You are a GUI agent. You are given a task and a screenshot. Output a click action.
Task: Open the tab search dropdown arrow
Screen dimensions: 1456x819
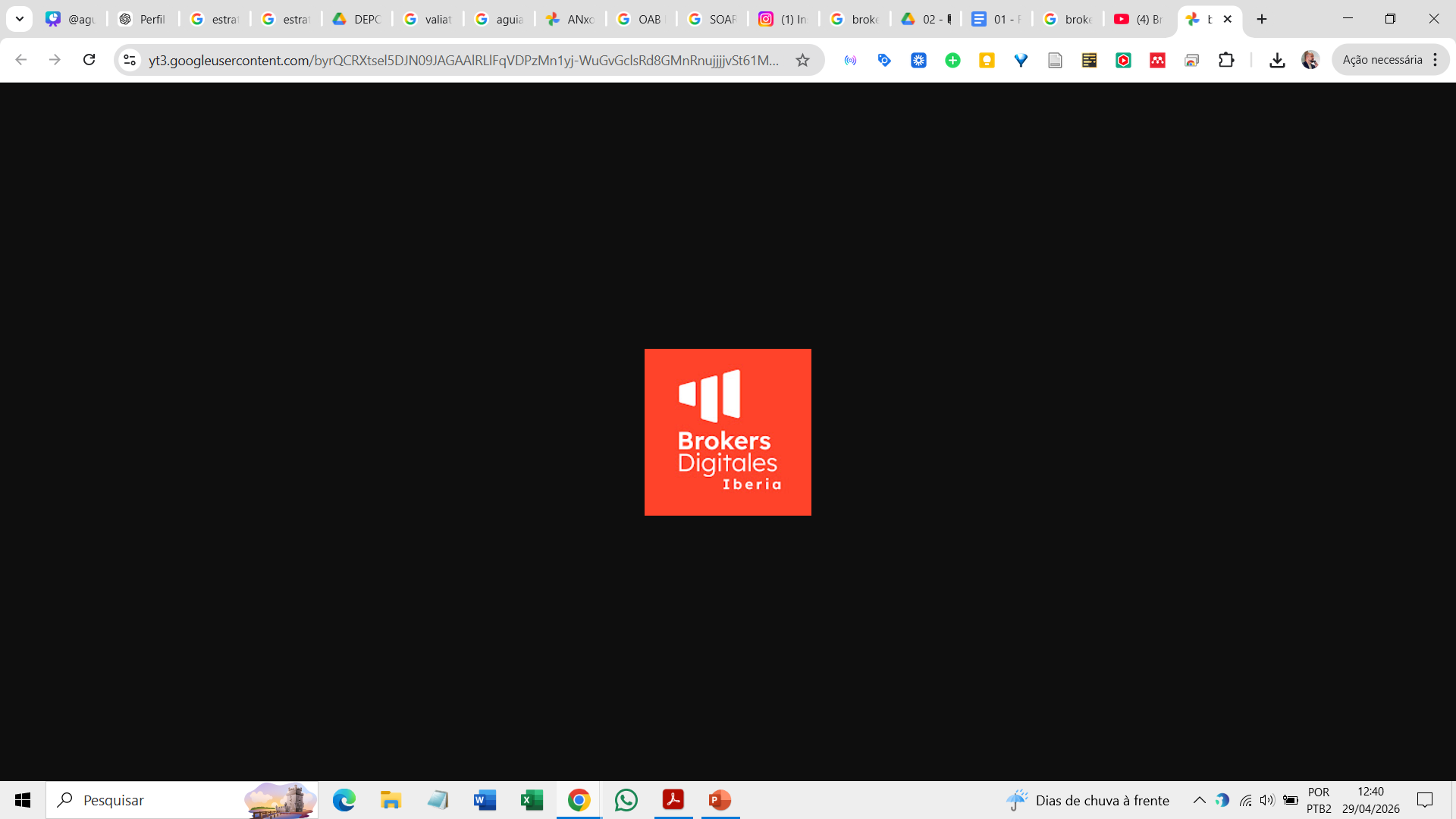(x=20, y=19)
